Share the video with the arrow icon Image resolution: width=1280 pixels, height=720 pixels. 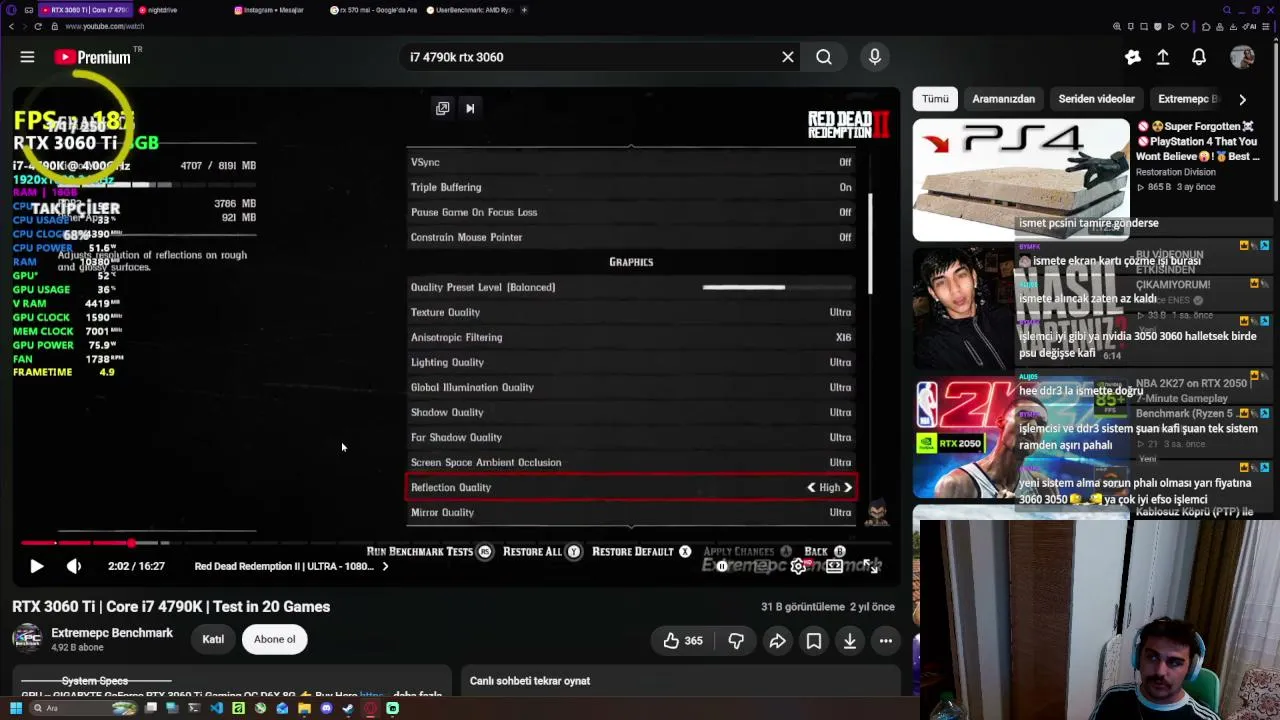point(777,641)
